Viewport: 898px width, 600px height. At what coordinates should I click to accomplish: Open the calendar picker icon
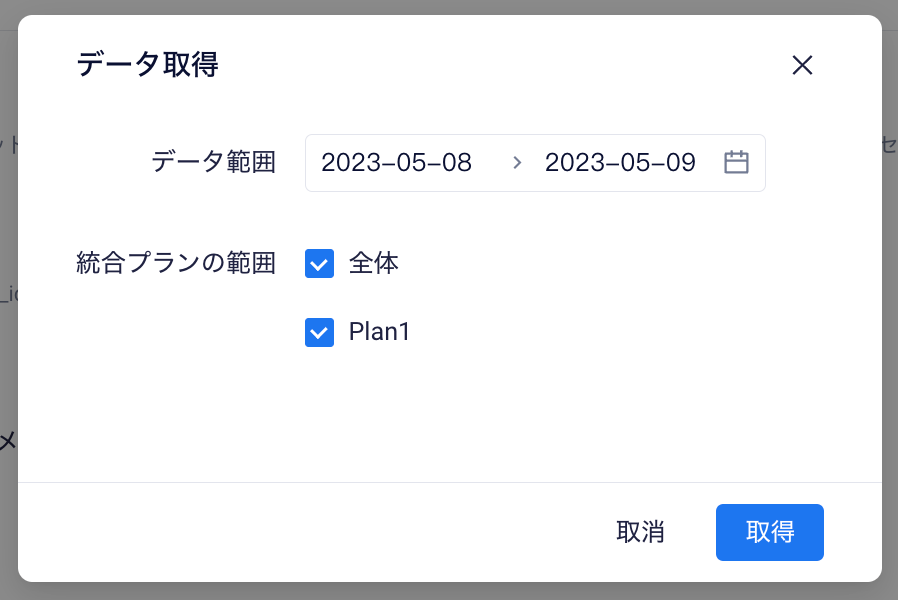click(736, 163)
